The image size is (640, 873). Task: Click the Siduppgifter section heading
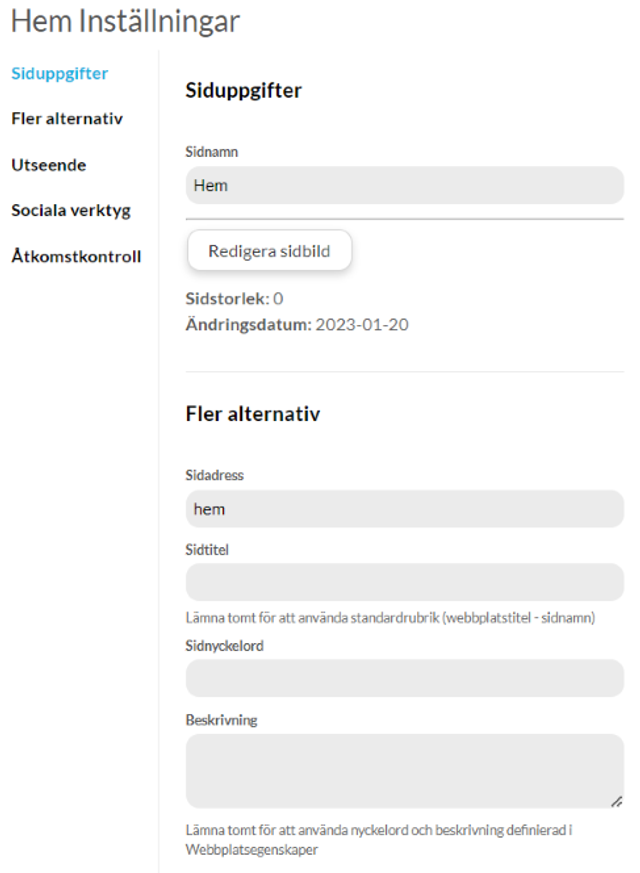coord(243,90)
